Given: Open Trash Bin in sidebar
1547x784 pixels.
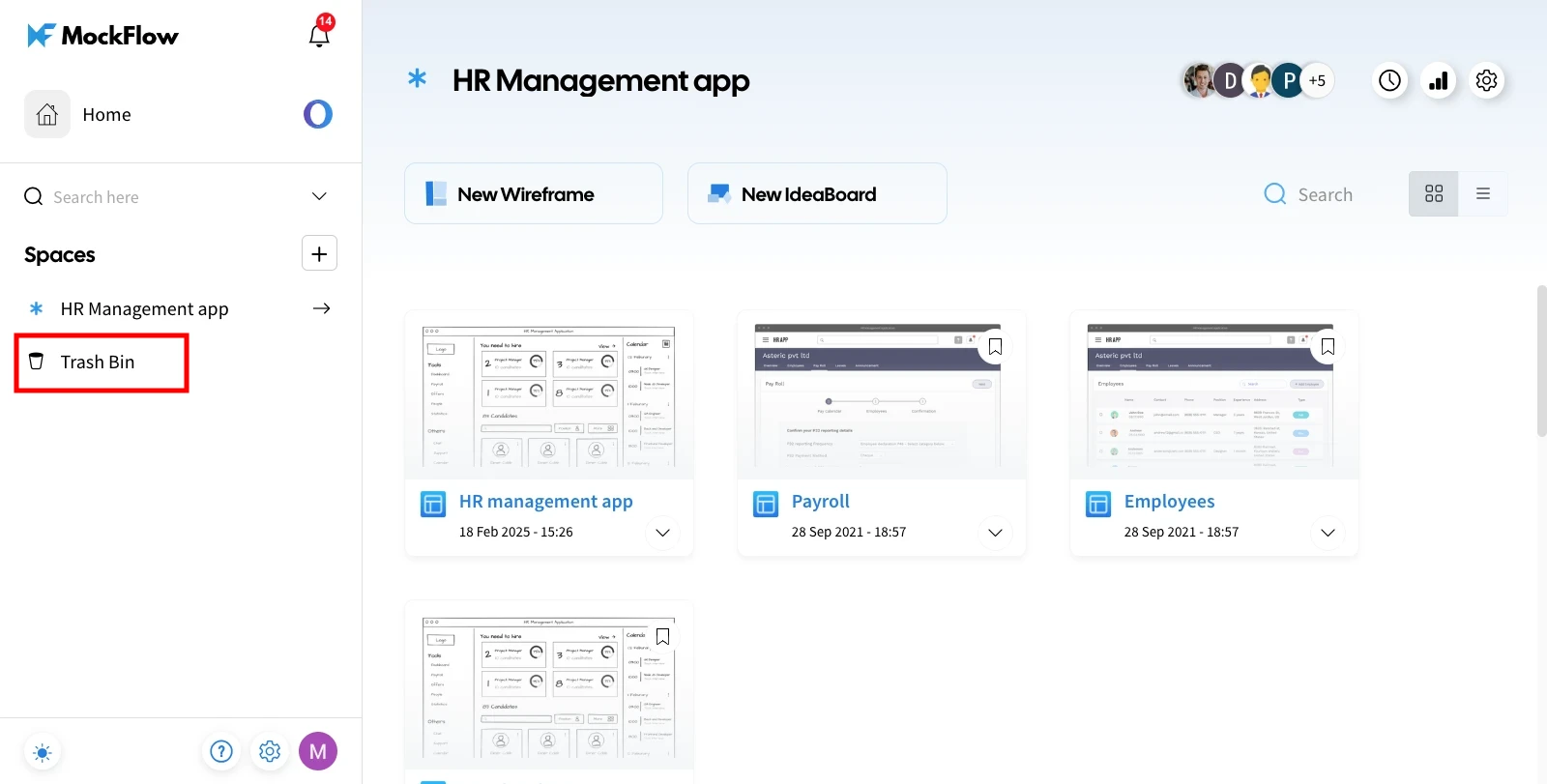Looking at the screenshot, I should coord(98,363).
